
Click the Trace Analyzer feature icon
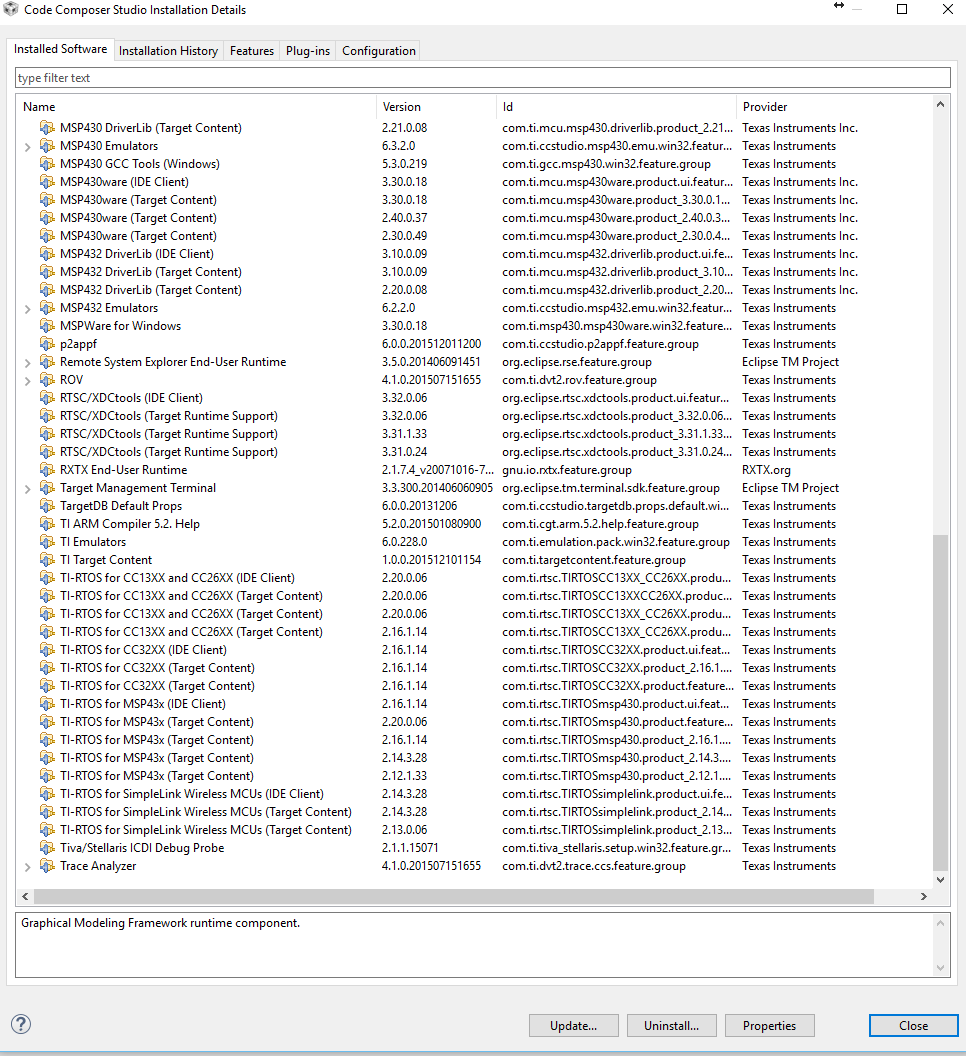[x=47, y=866]
